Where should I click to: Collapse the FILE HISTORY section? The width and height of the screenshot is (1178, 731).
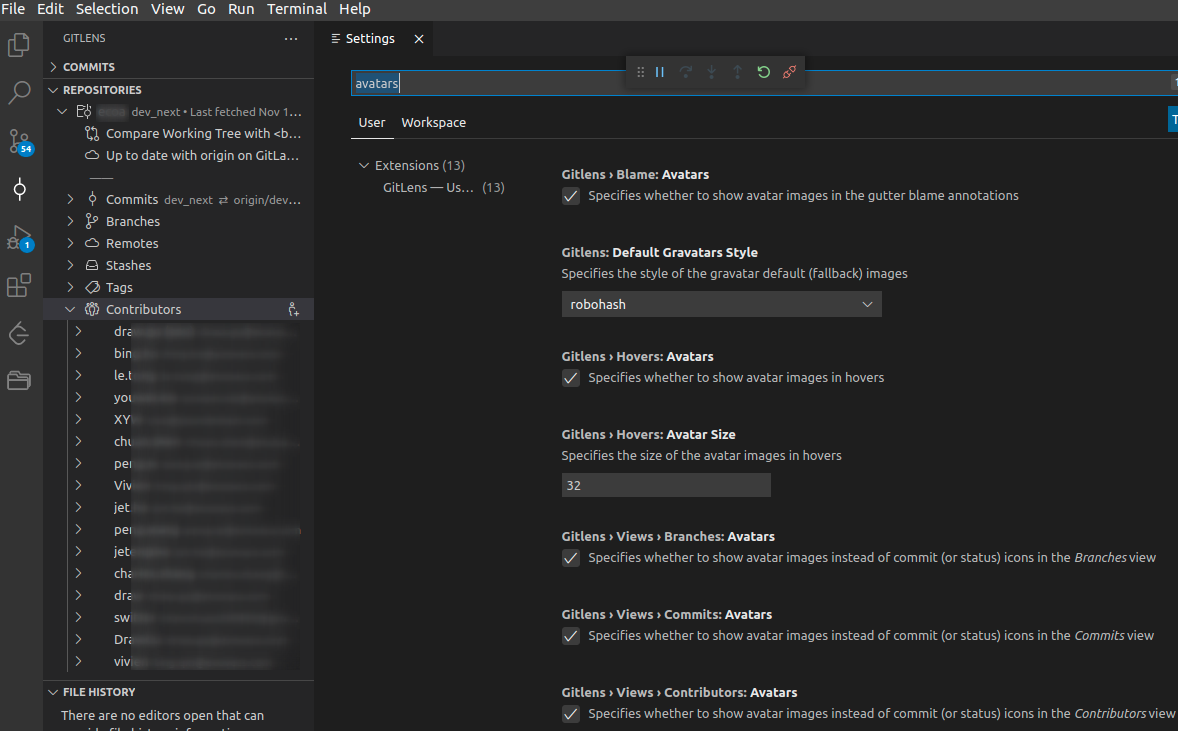[x=53, y=692]
